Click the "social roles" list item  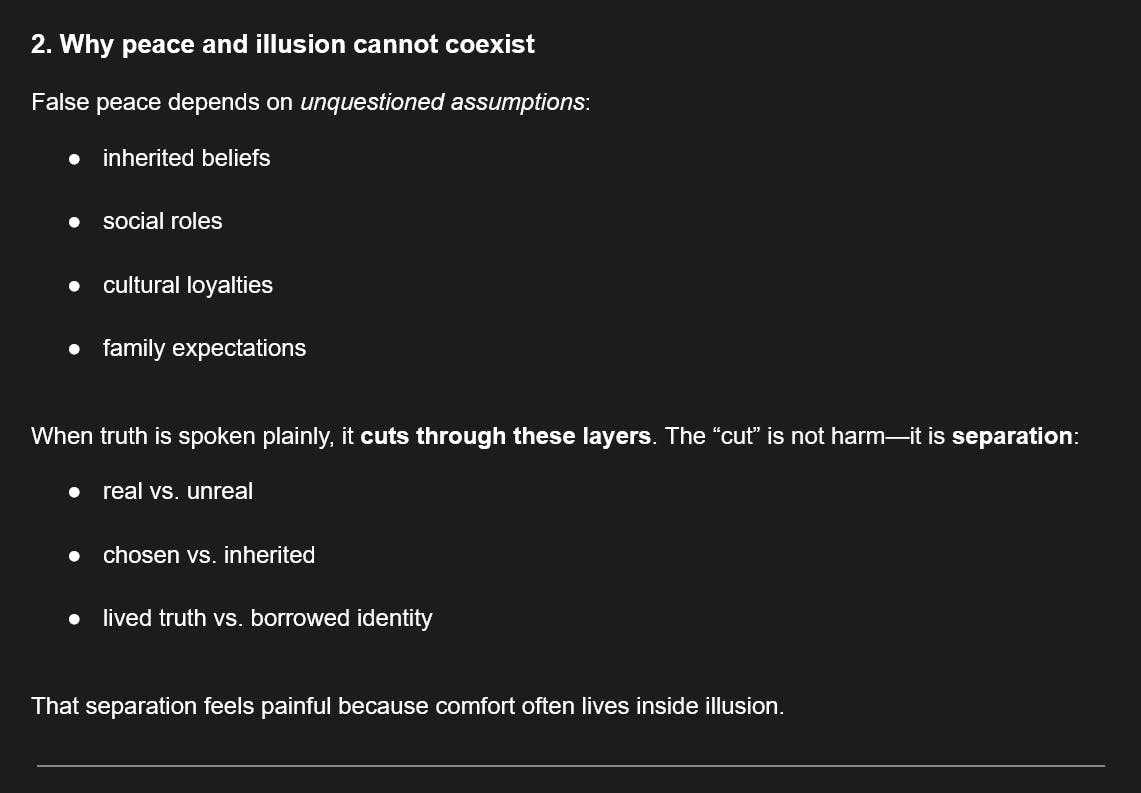coord(162,221)
